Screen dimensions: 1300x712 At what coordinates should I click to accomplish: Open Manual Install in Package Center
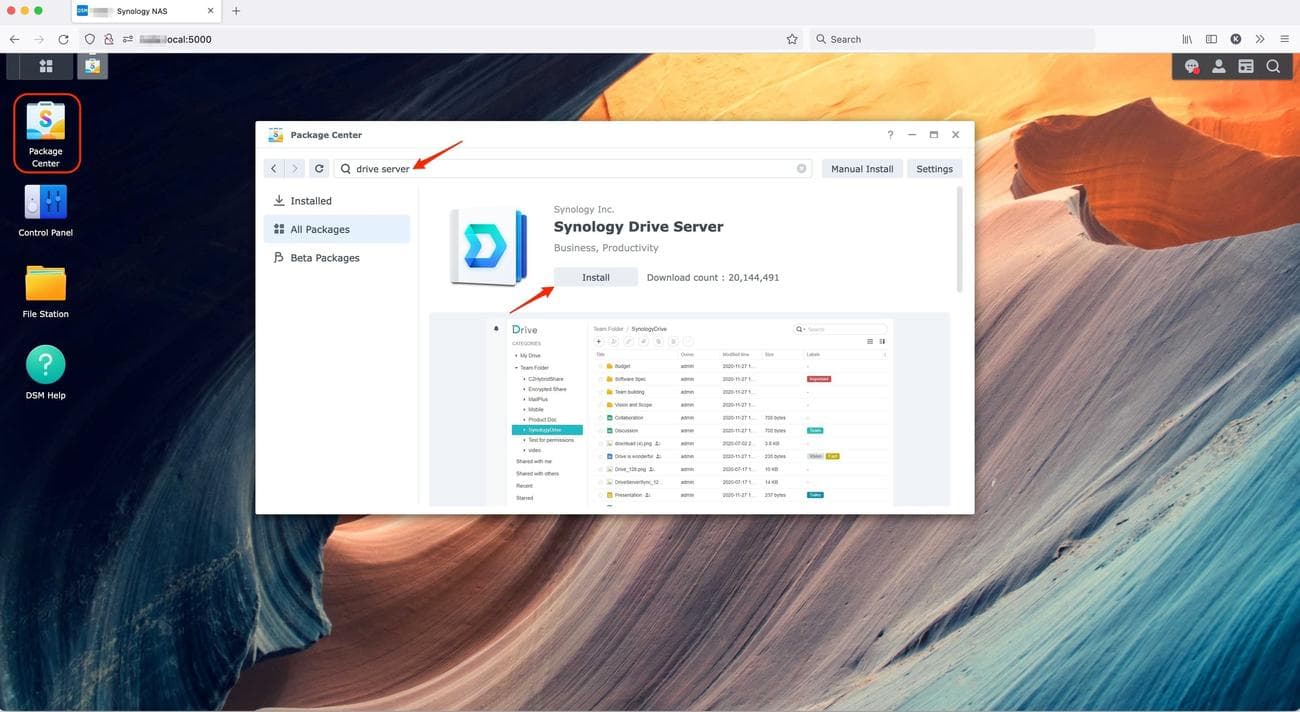pyautogui.click(x=862, y=168)
